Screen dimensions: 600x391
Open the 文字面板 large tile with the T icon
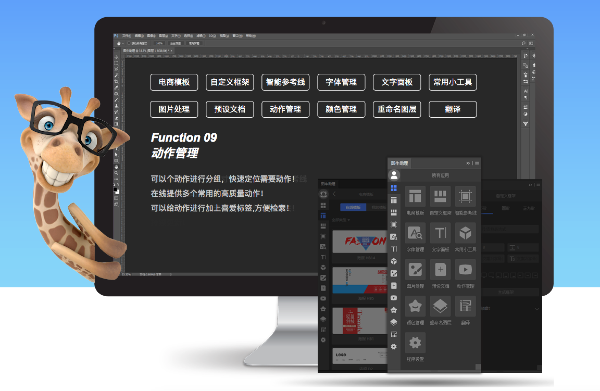pos(440,233)
